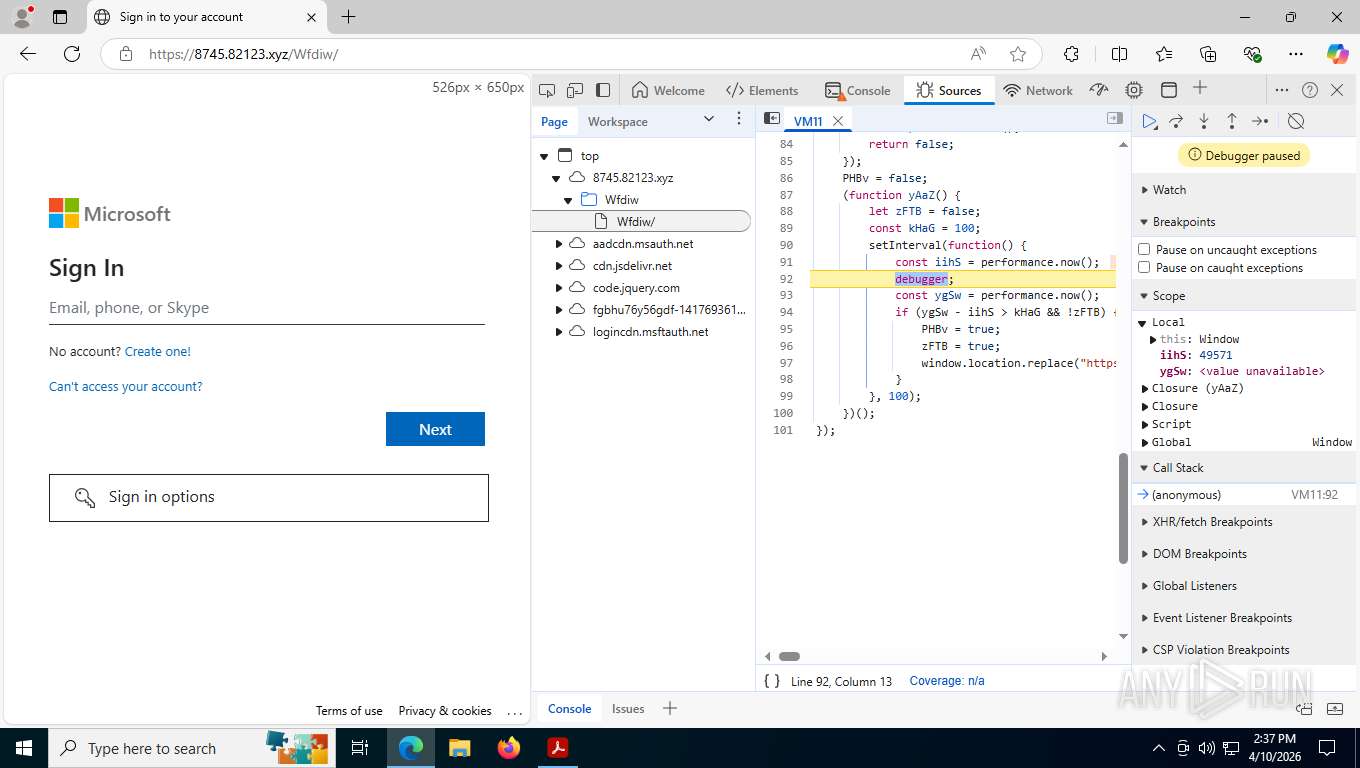1360x768 pixels.
Task: Switch to Workspace navigator tab
Action: pos(617,122)
